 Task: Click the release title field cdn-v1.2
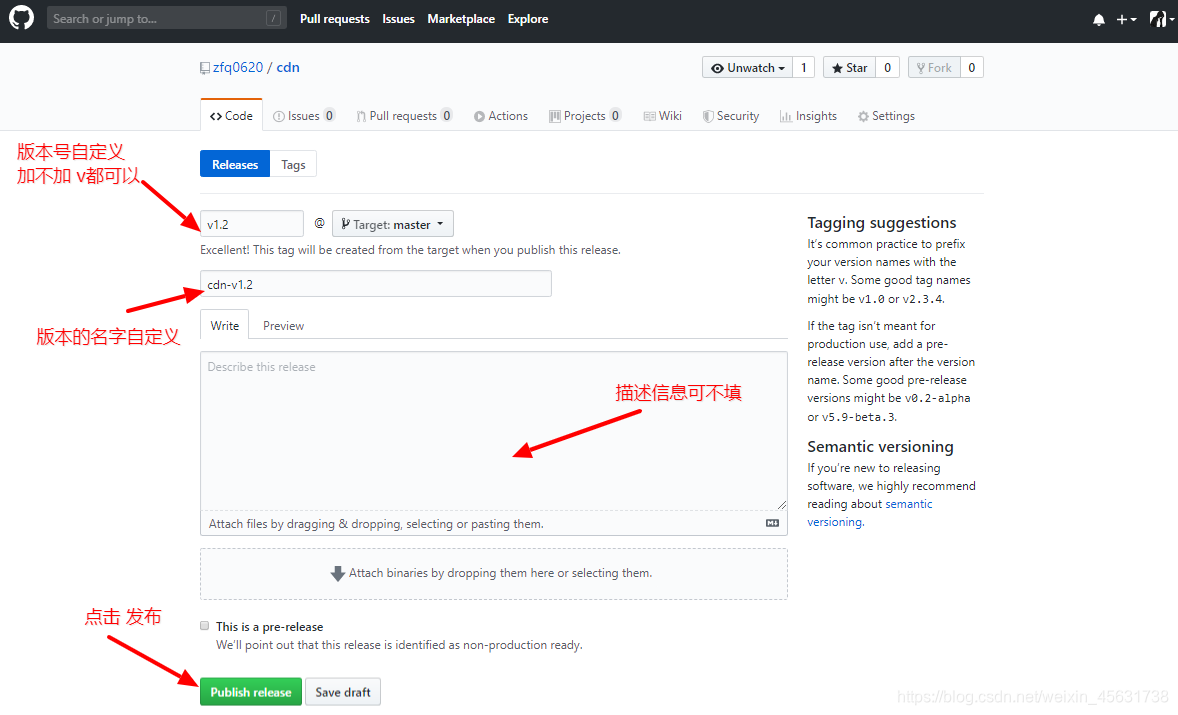click(x=376, y=284)
